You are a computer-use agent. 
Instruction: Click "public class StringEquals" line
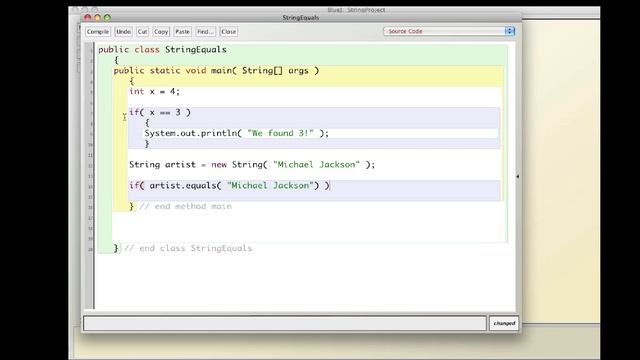point(162,50)
